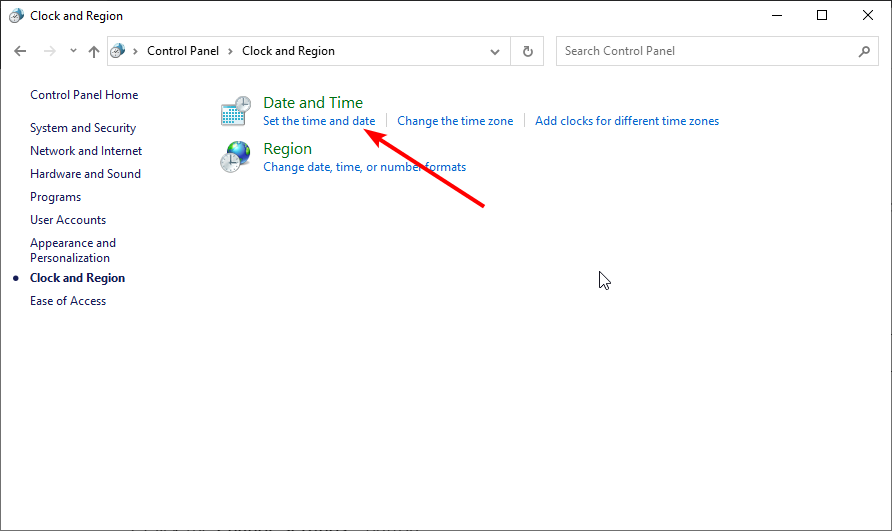Viewport: 892px width, 531px height.
Task: Open the Region globe icon
Action: point(236,157)
